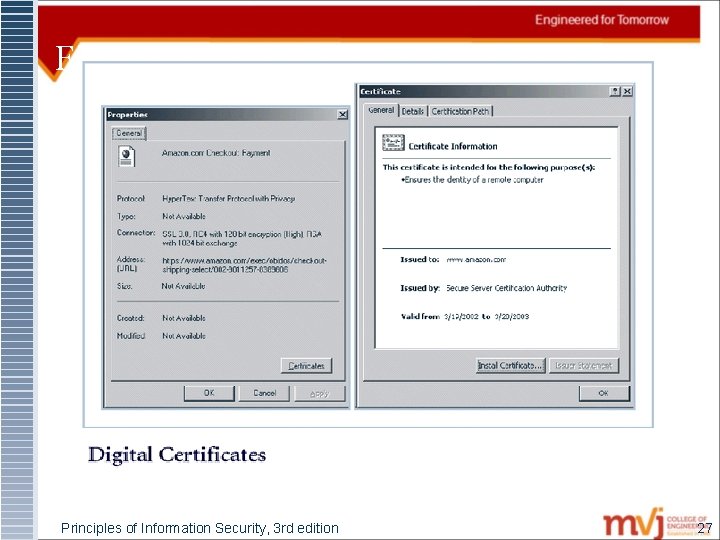Click the help question mark in Certificate window
720x540 pixels.
click(615, 91)
